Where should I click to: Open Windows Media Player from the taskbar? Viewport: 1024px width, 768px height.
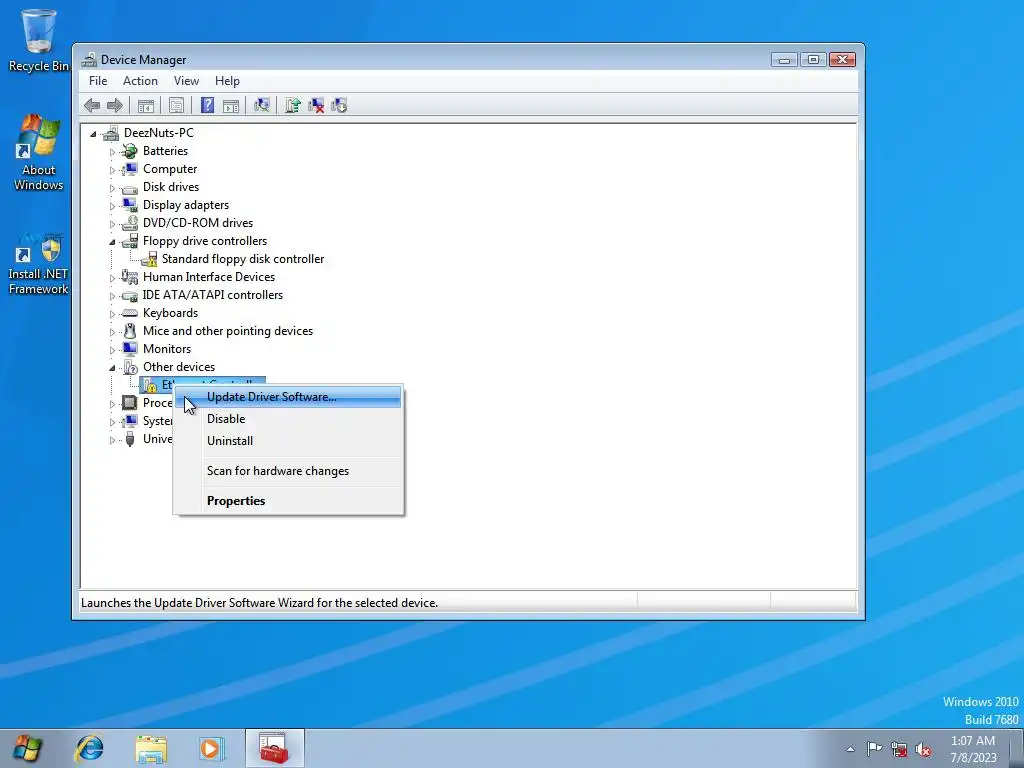point(212,748)
